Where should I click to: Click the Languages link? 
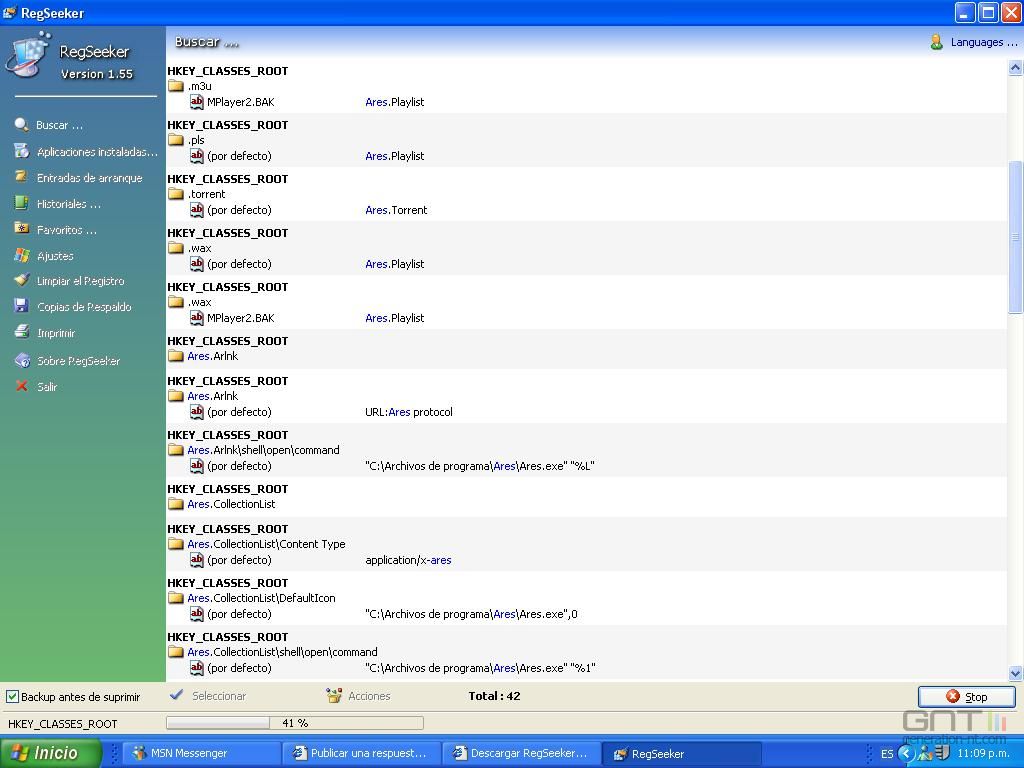point(984,42)
